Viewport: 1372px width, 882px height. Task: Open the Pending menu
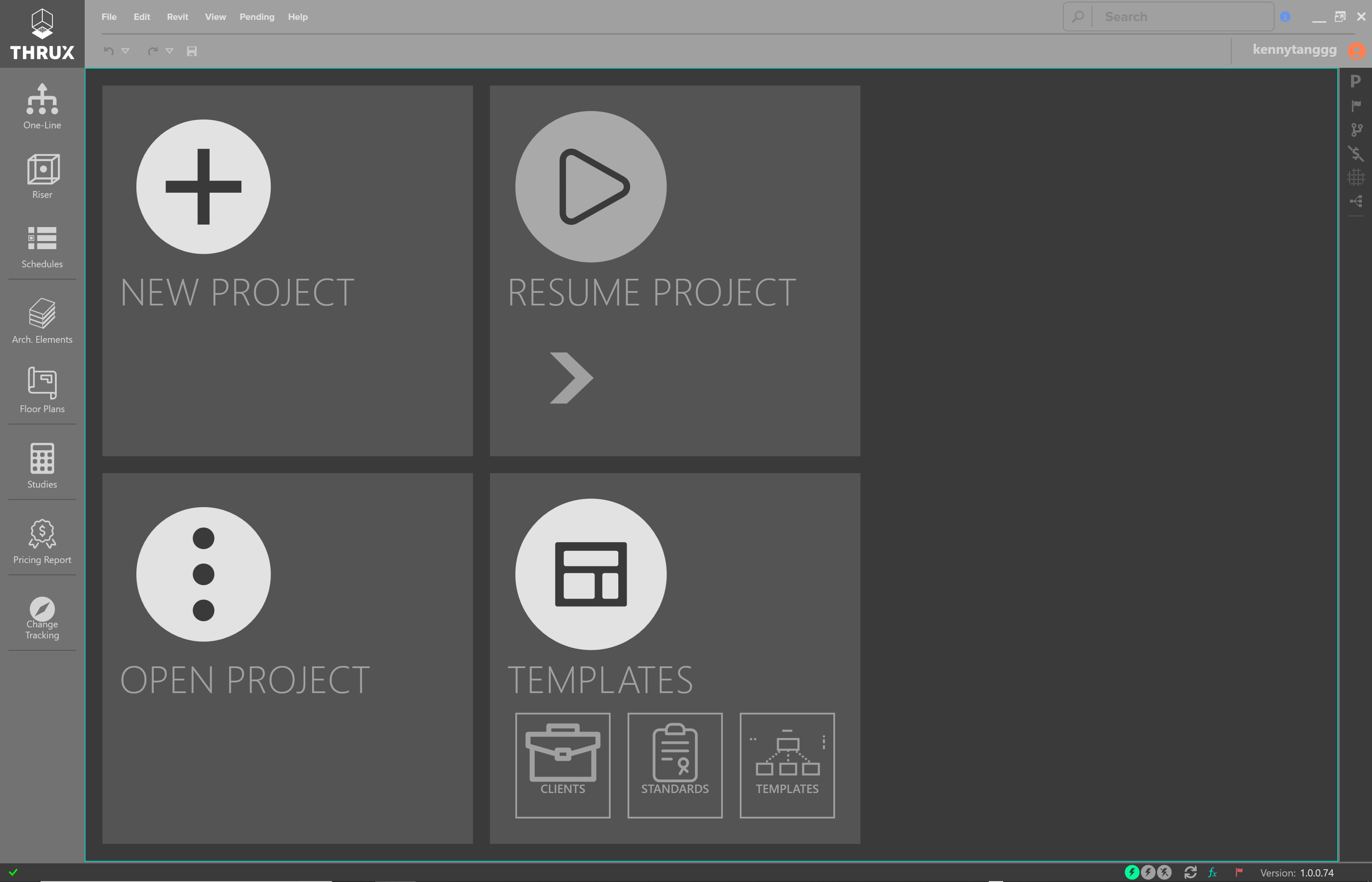(257, 17)
